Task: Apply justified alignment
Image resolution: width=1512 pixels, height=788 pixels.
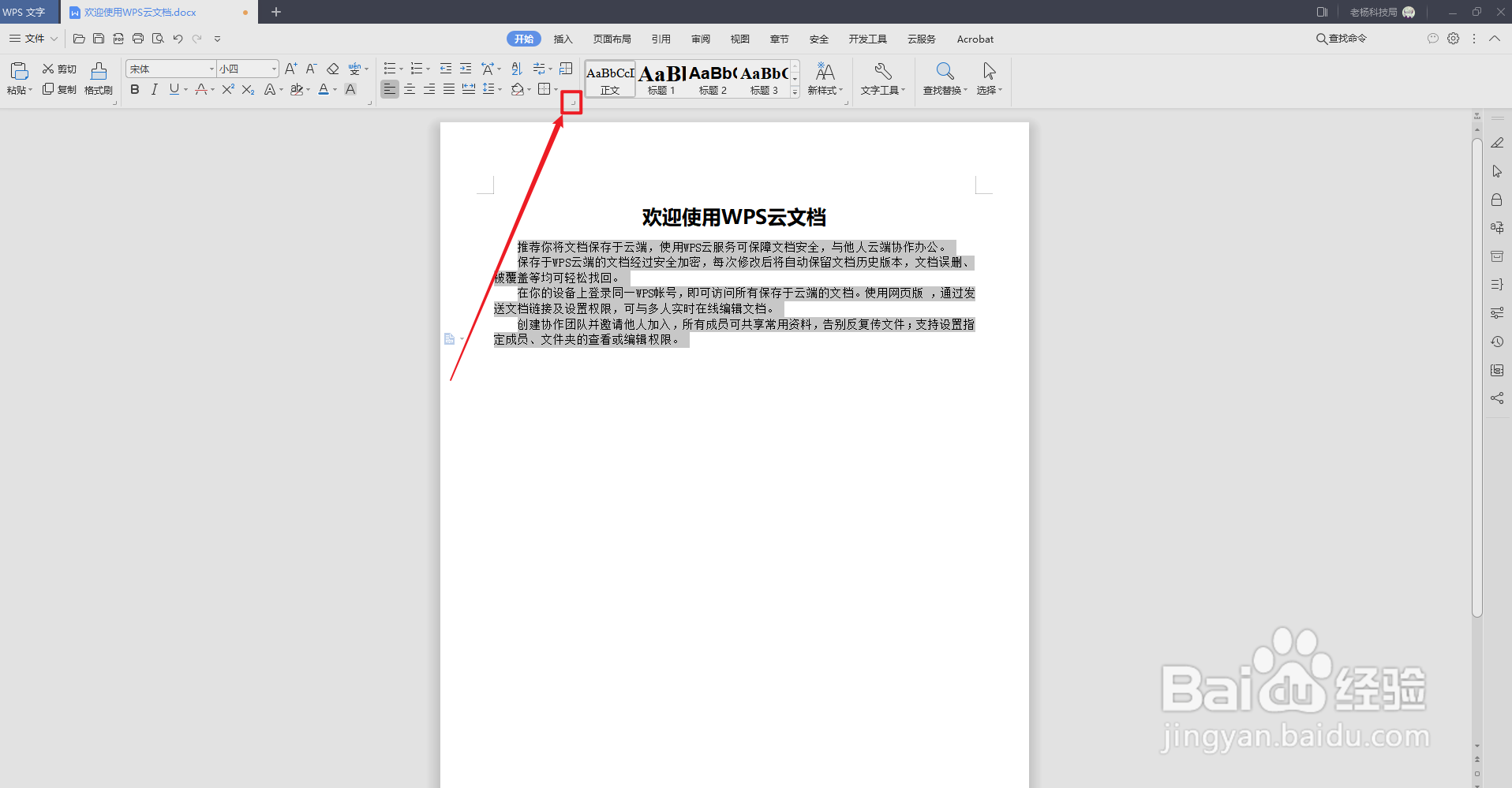Action: (449, 89)
